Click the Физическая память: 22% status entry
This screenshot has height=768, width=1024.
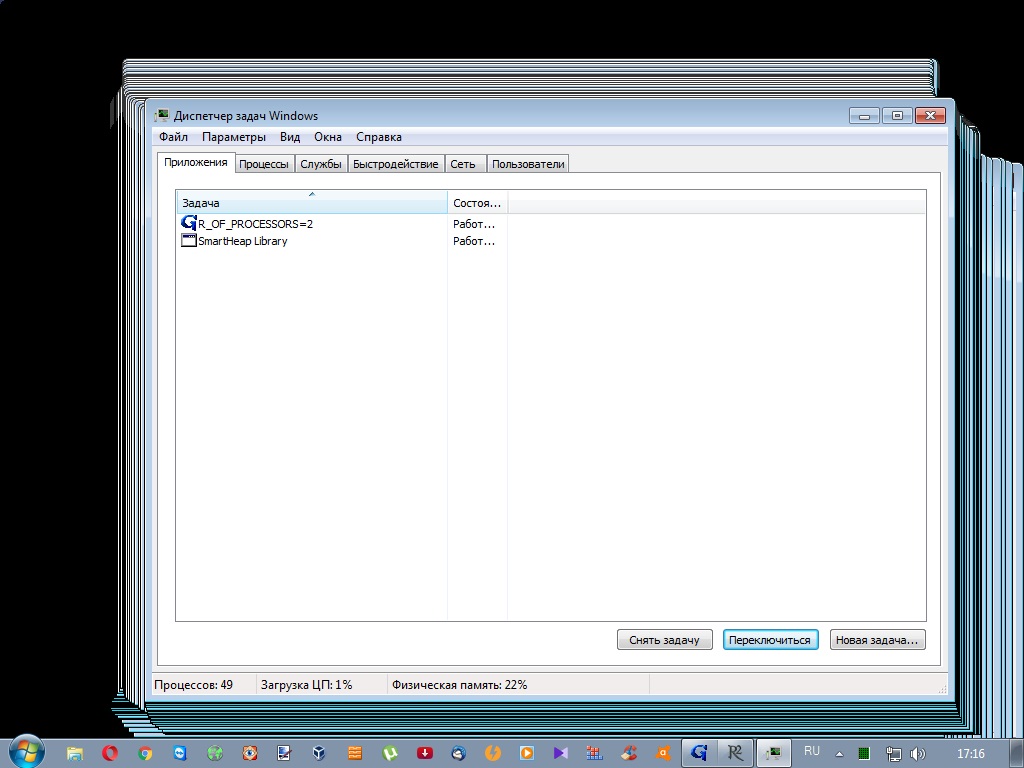coord(459,685)
